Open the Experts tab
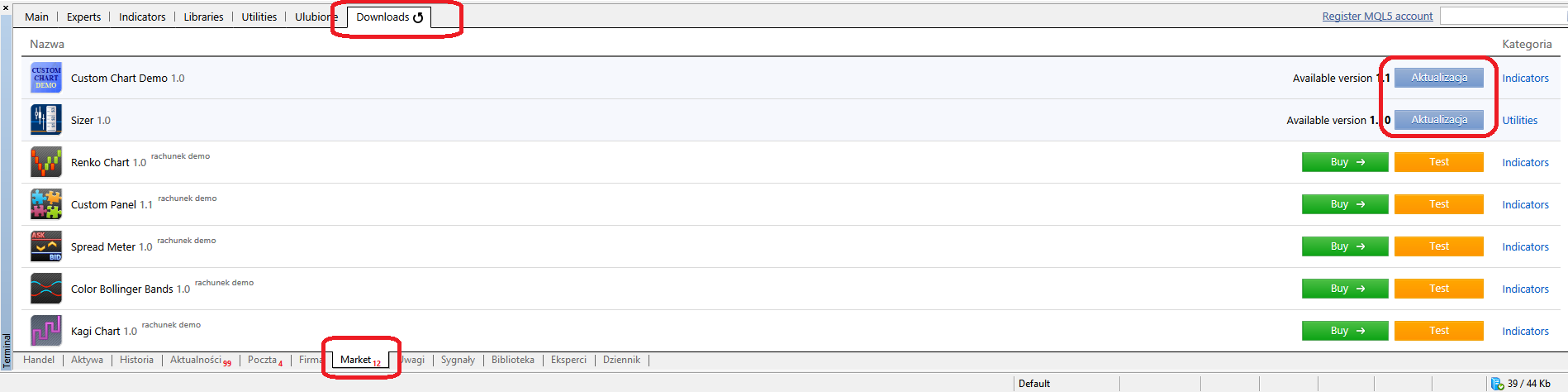This screenshot has width=1568, height=392. [x=83, y=17]
